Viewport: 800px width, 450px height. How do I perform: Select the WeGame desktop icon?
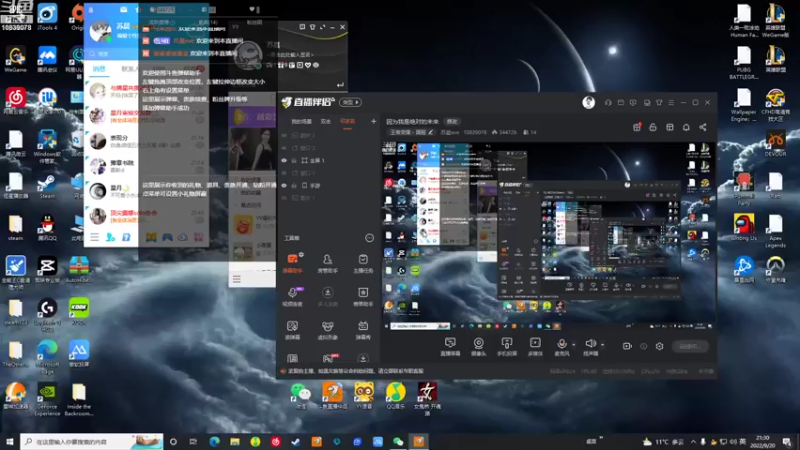coord(16,60)
